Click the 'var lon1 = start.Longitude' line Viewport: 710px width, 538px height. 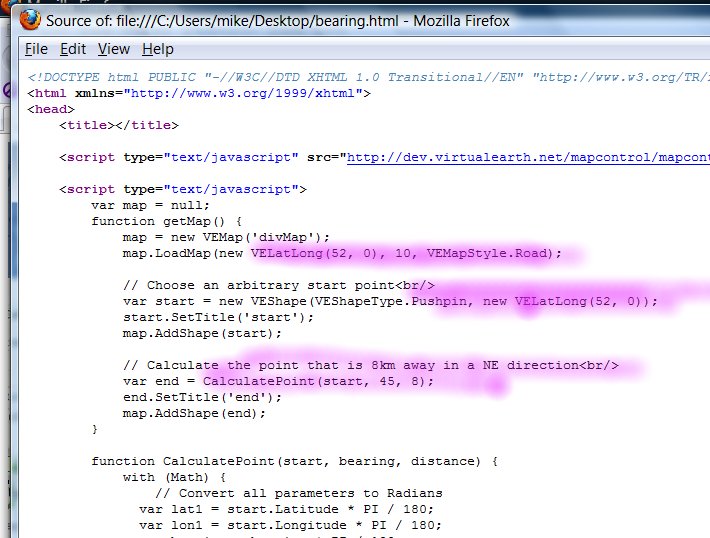coord(290,525)
